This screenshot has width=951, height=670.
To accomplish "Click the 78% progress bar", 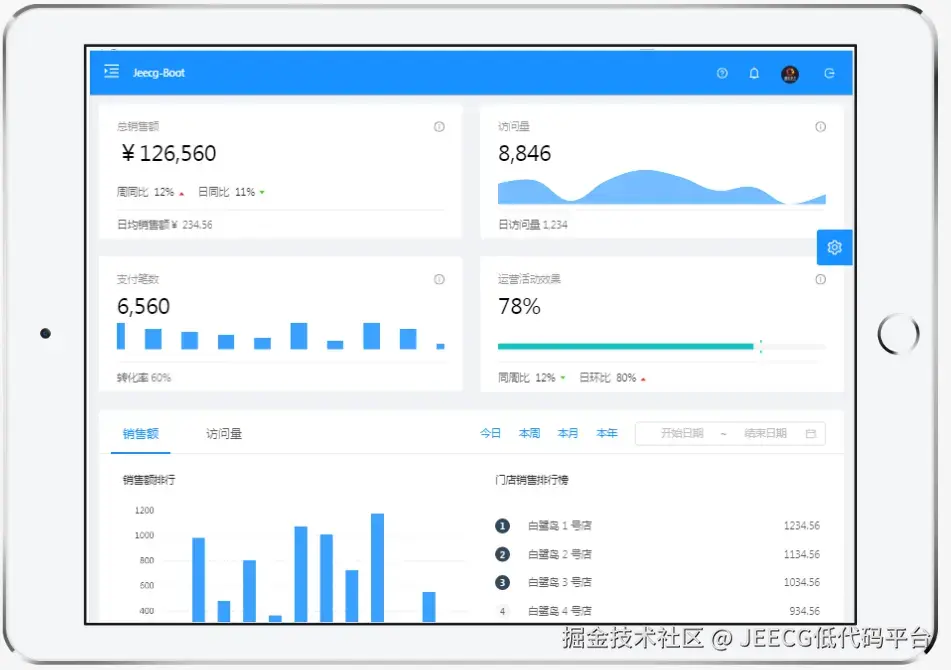I will pyautogui.click(x=662, y=346).
